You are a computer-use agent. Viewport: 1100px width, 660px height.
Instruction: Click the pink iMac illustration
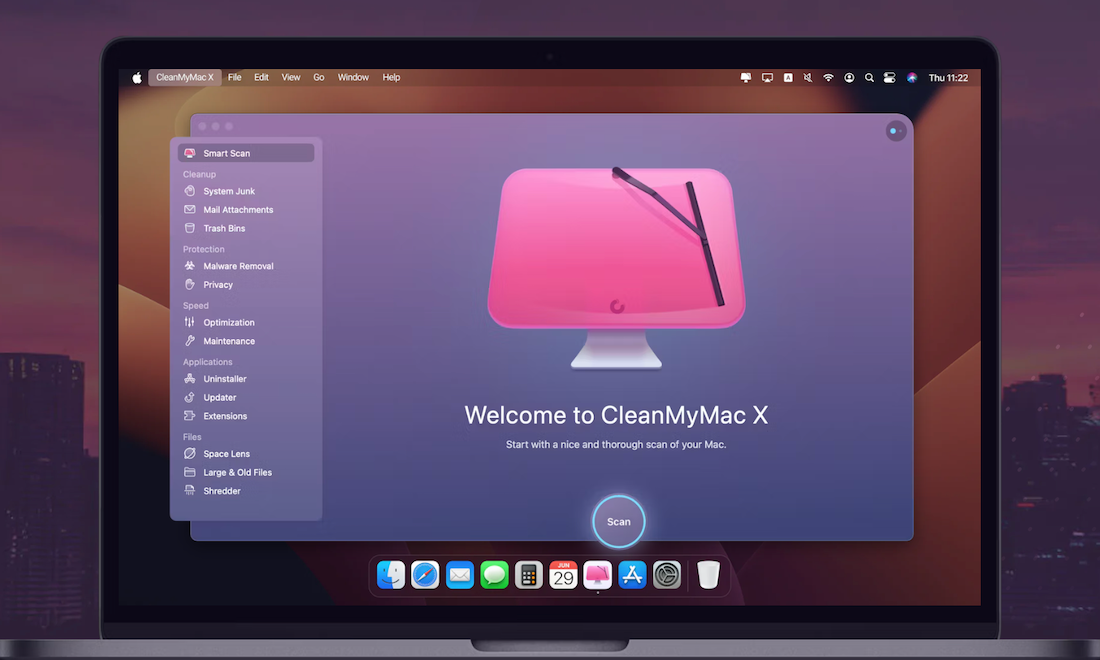click(616, 267)
